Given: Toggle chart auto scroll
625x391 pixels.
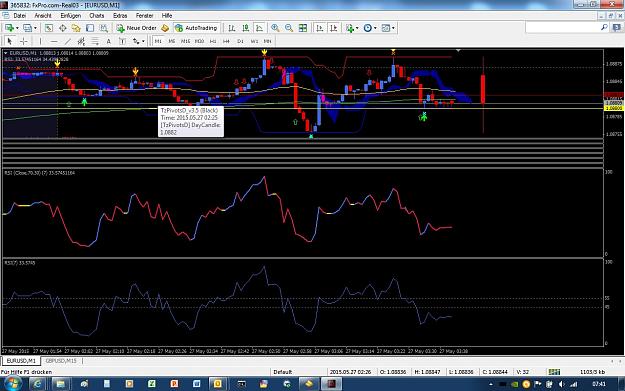Looking at the screenshot, I should point(320,28).
